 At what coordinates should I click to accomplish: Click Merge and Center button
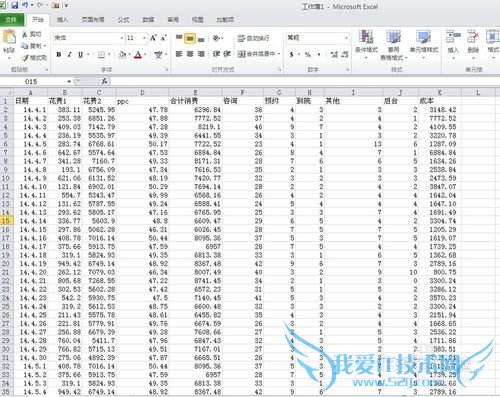pos(257,54)
